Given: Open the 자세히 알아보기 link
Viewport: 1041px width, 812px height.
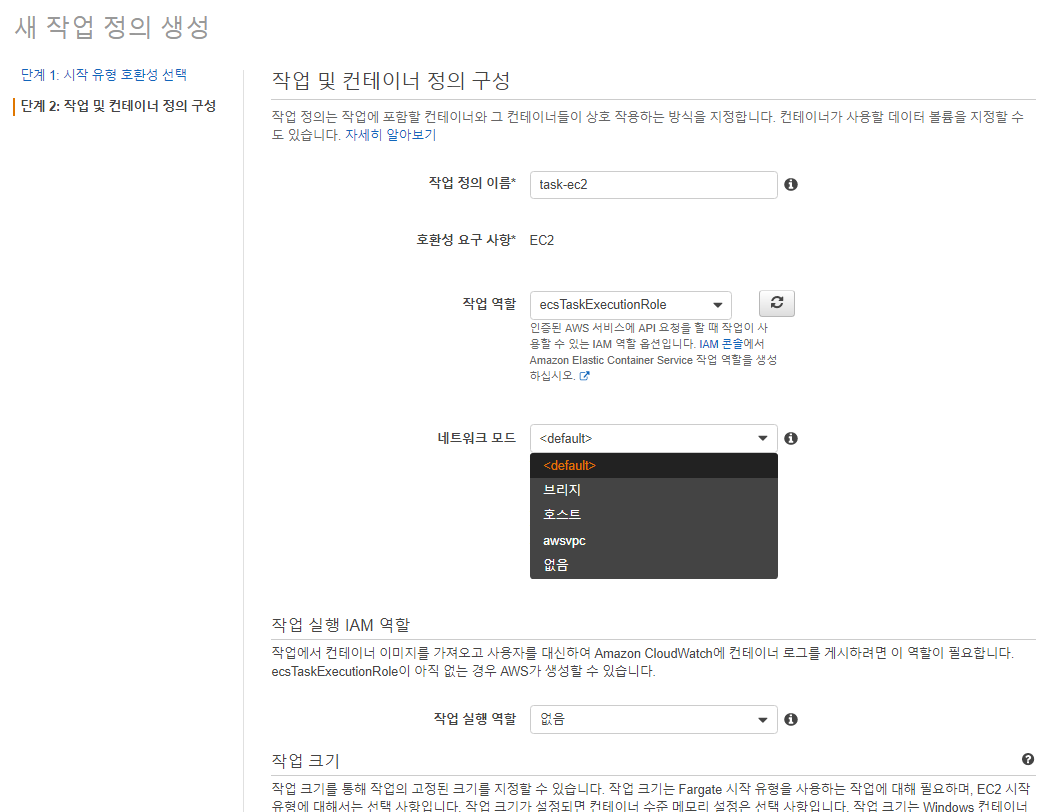Looking at the screenshot, I should tap(390, 135).
